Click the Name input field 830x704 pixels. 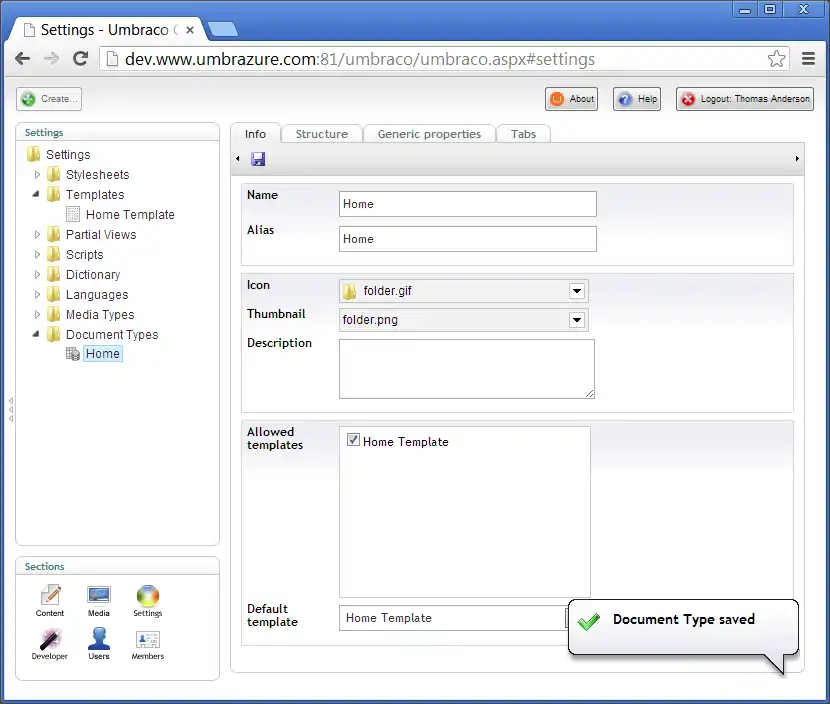(468, 204)
